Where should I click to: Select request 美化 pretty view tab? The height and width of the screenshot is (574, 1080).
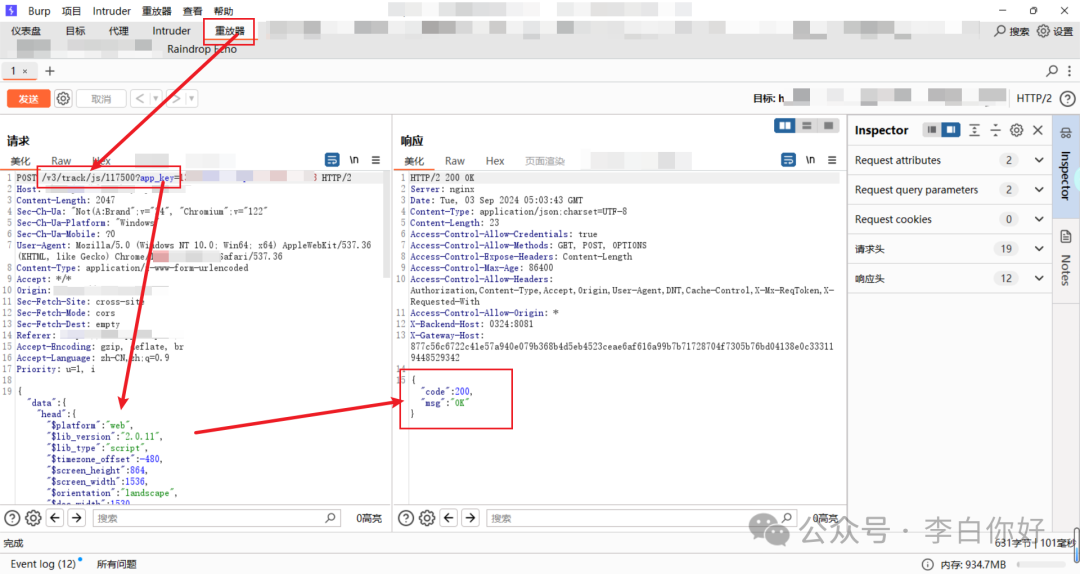20,161
